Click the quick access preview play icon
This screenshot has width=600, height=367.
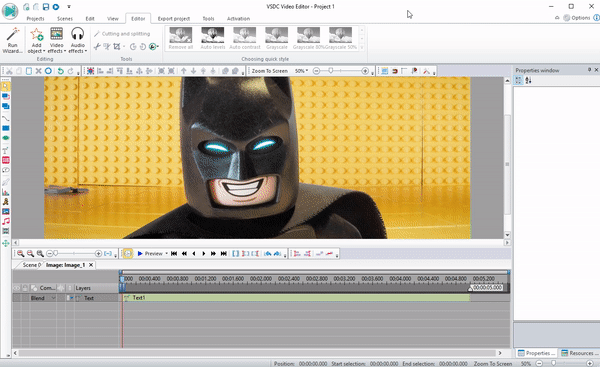pos(56,7)
